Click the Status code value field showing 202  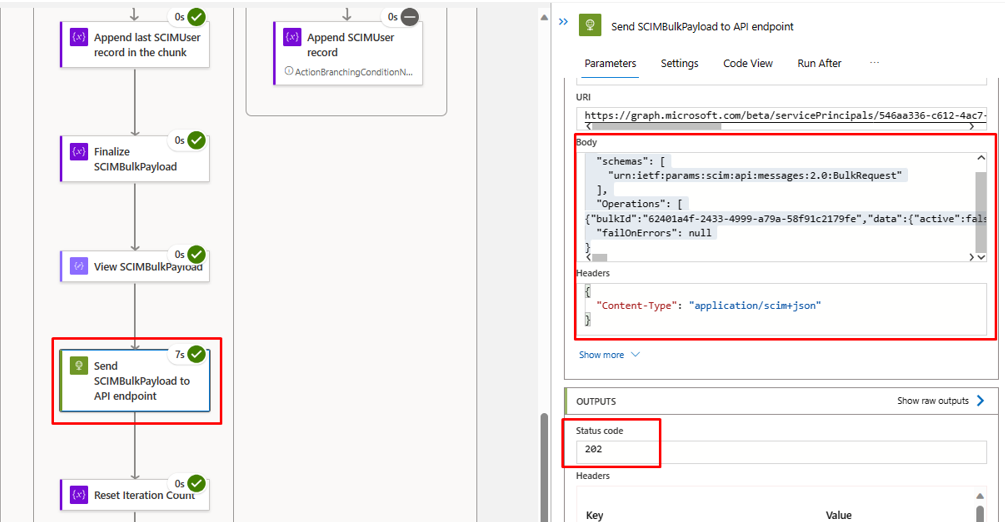click(x=781, y=450)
